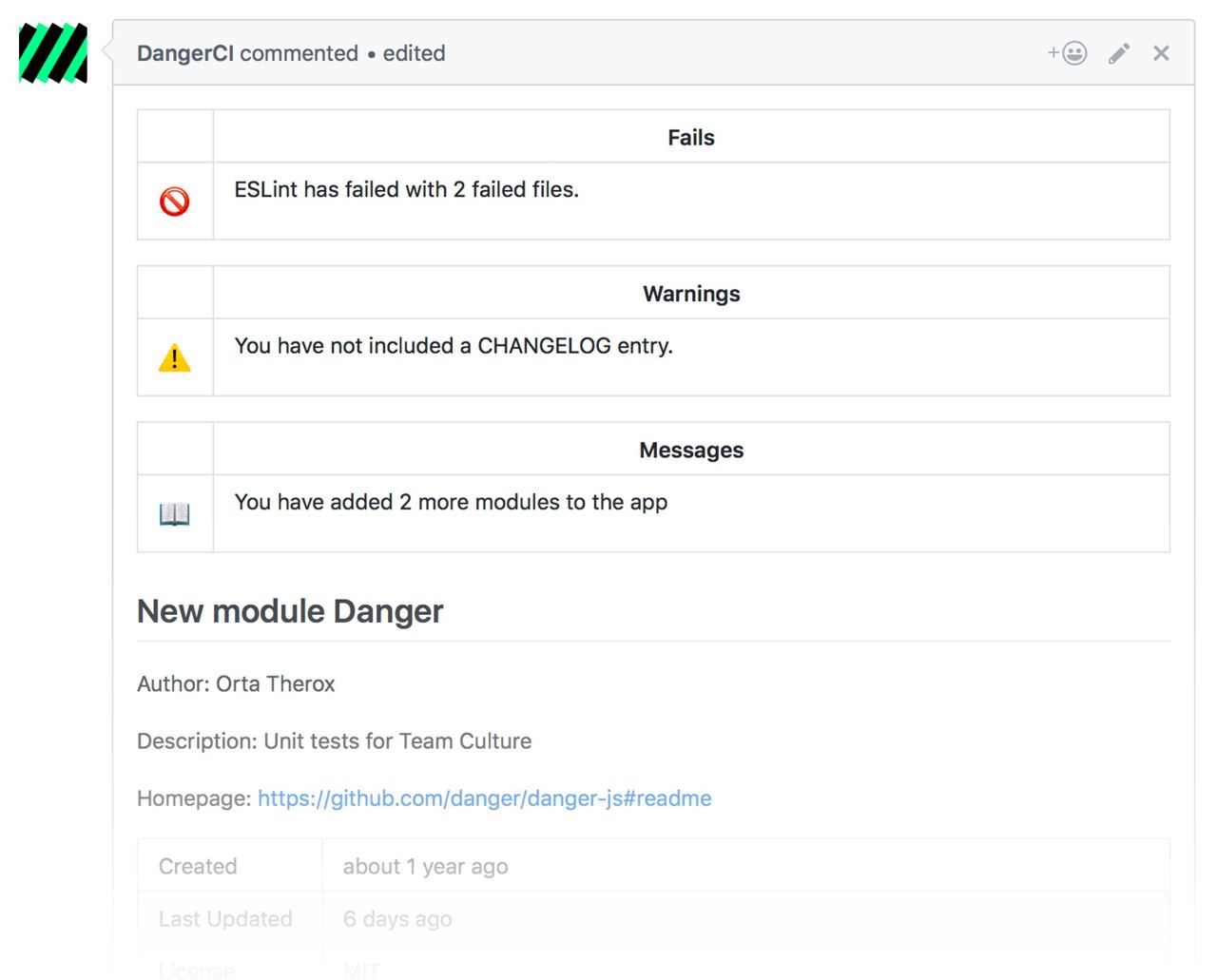Image resolution: width=1217 pixels, height=980 pixels.
Task: Click the Messages table header
Action: coord(690,451)
